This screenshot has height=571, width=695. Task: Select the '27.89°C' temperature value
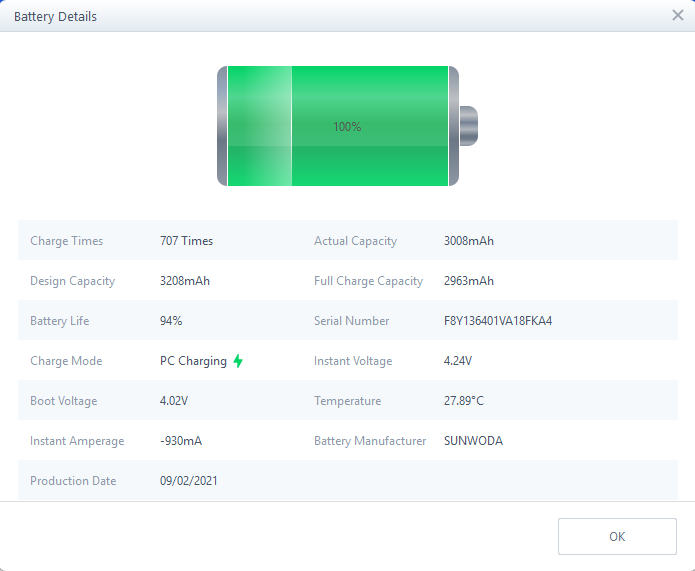click(x=464, y=401)
